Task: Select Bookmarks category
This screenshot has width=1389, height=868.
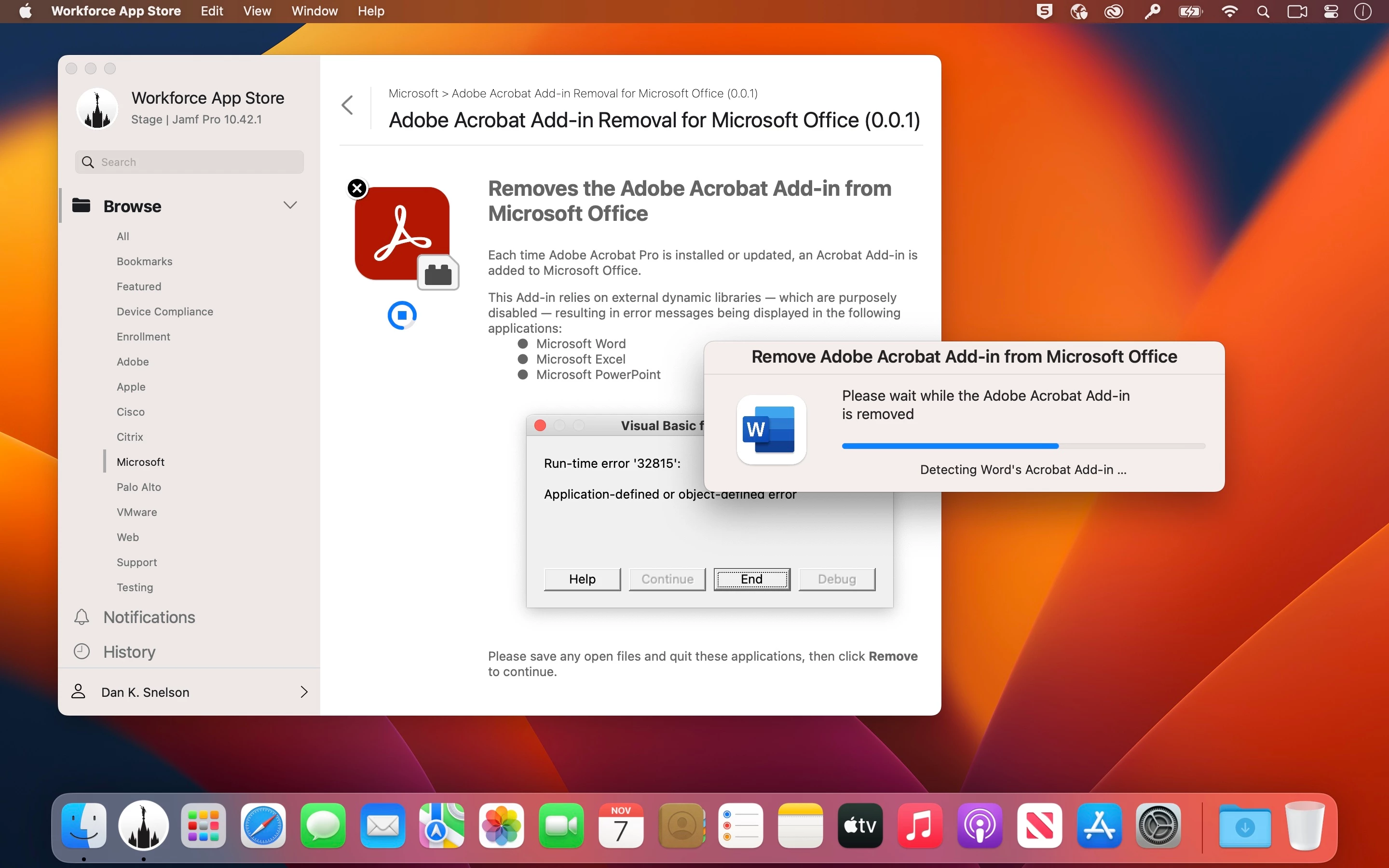Action: click(x=145, y=262)
